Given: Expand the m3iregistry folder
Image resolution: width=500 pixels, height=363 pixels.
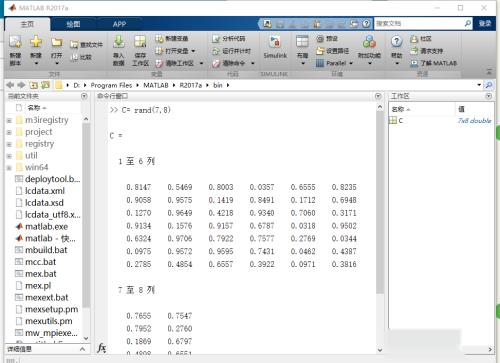Looking at the screenshot, I should click(x=9, y=120).
